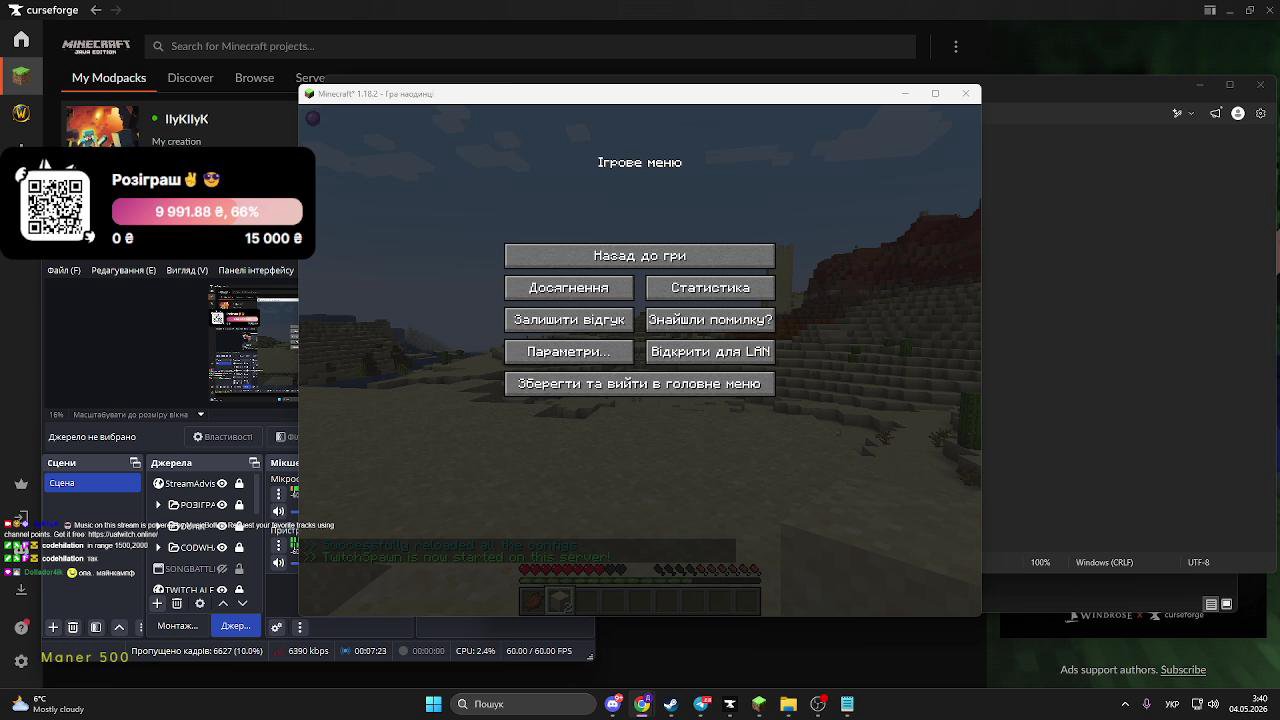Expand the CODWH source group
This screenshot has width=1280, height=720.
(x=158, y=547)
